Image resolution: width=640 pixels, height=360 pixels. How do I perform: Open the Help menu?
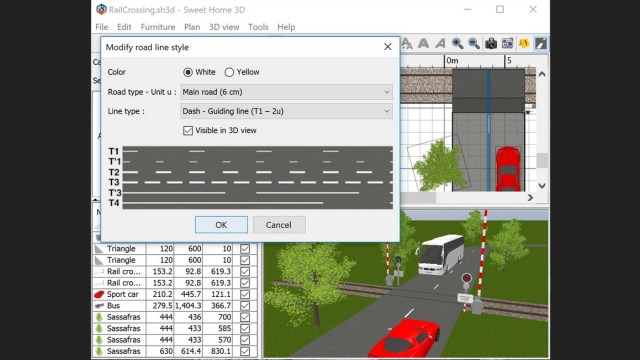click(286, 27)
